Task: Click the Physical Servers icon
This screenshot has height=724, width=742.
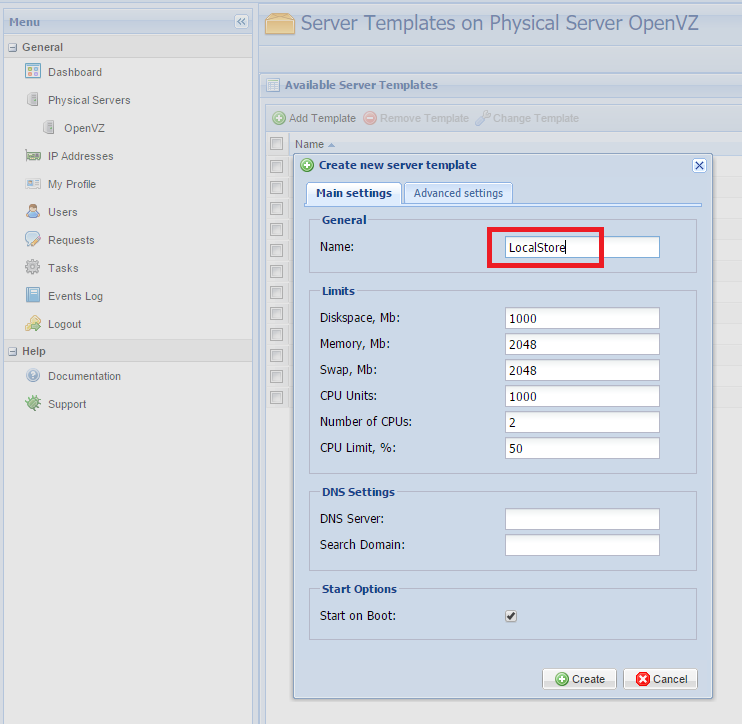Action: pyautogui.click(x=33, y=99)
